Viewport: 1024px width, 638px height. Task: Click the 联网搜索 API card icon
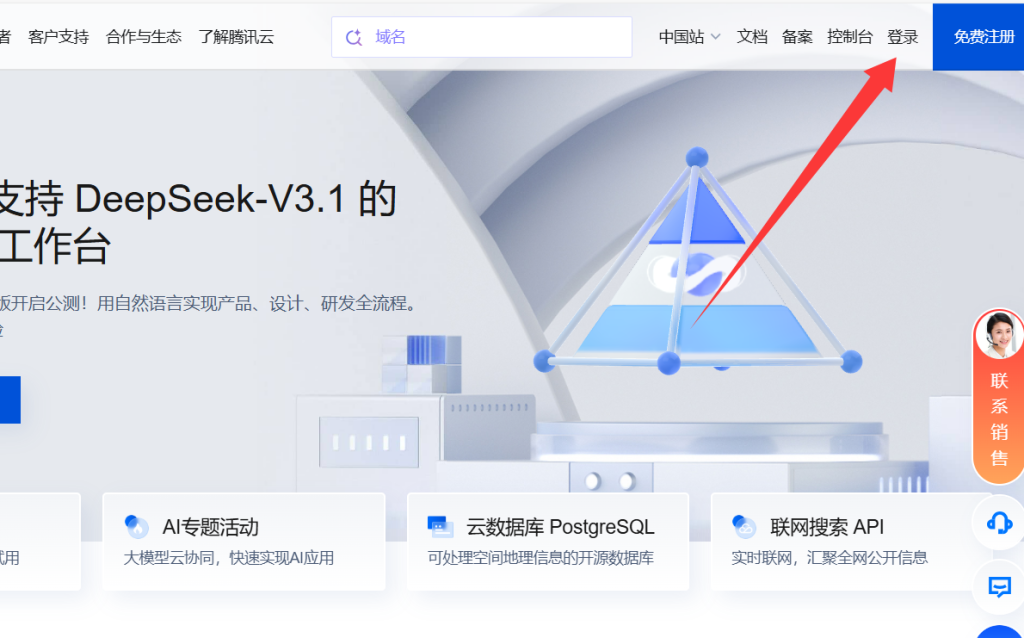(744, 526)
